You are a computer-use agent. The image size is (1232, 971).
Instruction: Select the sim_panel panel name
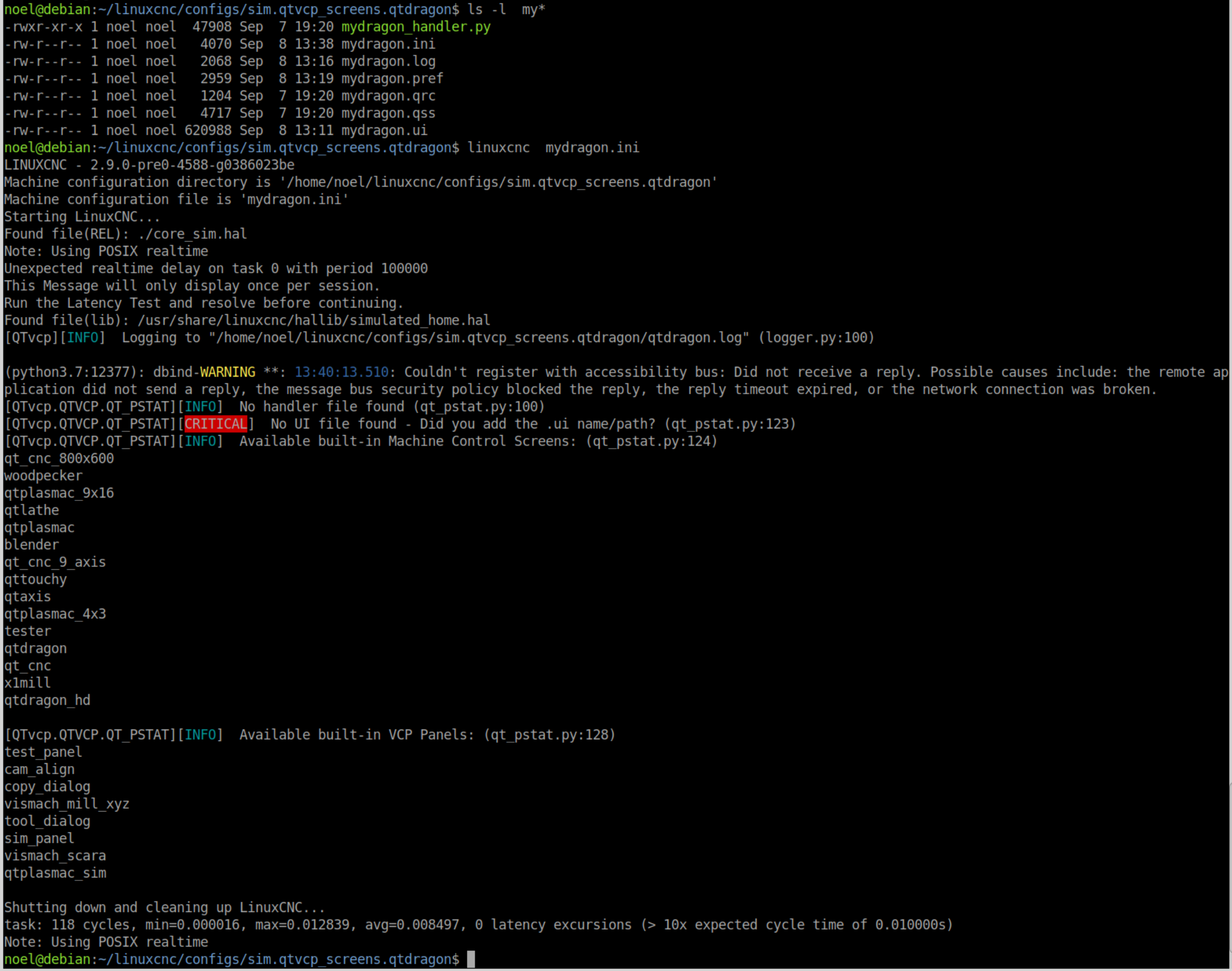coord(39,838)
